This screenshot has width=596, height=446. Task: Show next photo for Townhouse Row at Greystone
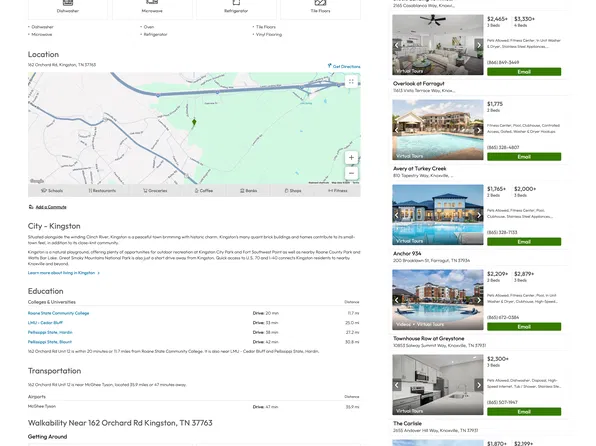pyautogui.click(x=479, y=300)
